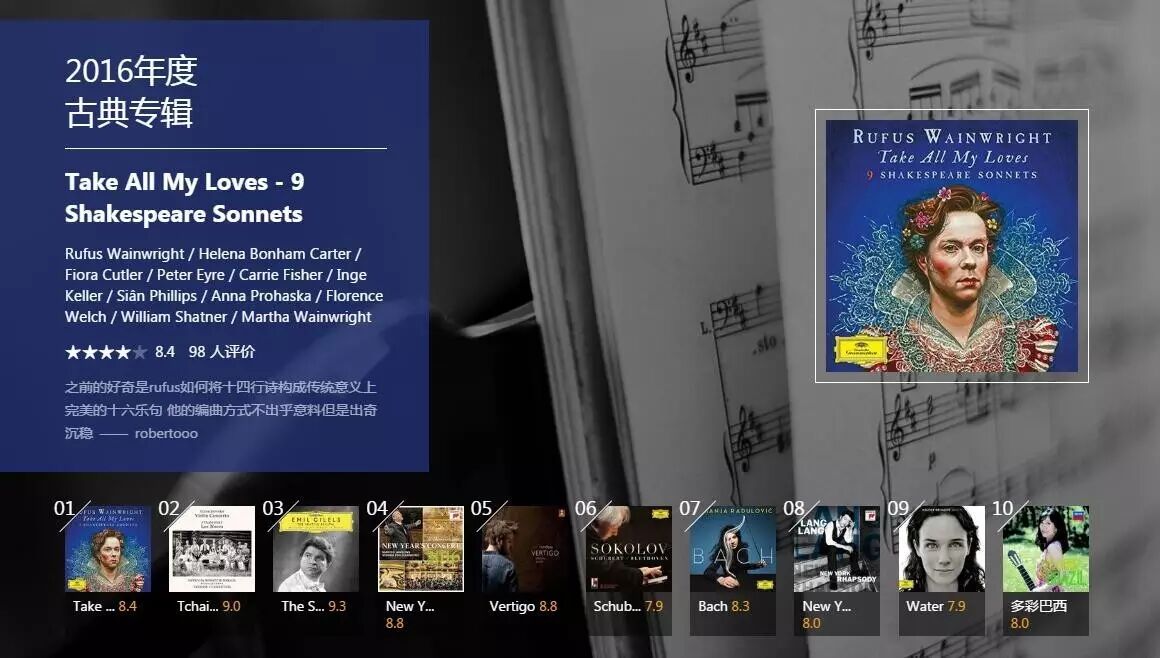
Task: Click the 98 人评价 rating count
Action: coord(221,352)
